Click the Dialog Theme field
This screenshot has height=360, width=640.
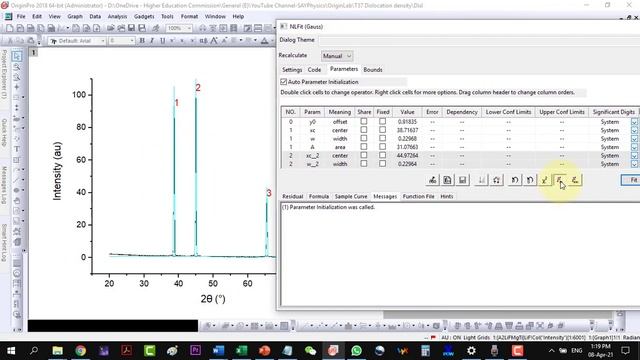point(479,40)
